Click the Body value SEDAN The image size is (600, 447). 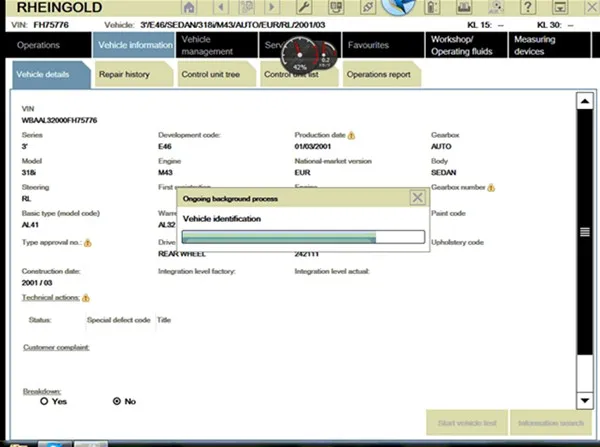443,173
